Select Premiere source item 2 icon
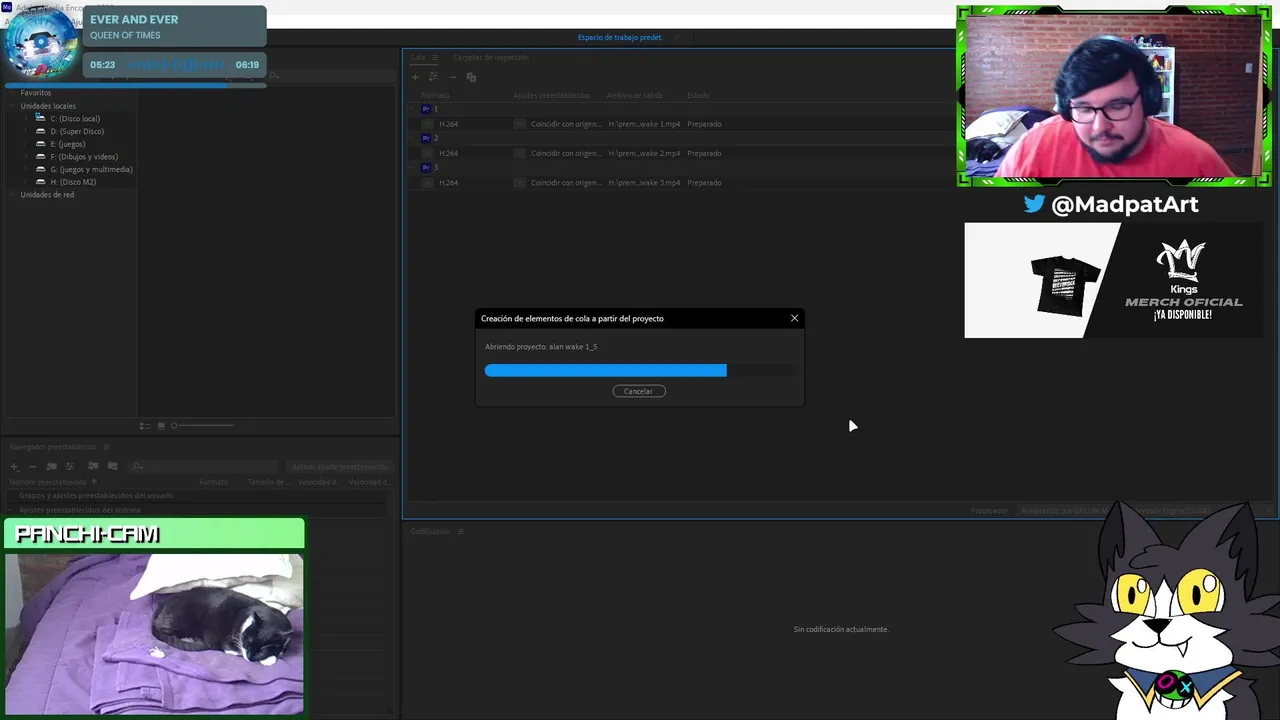The image size is (1280, 720). (426, 138)
